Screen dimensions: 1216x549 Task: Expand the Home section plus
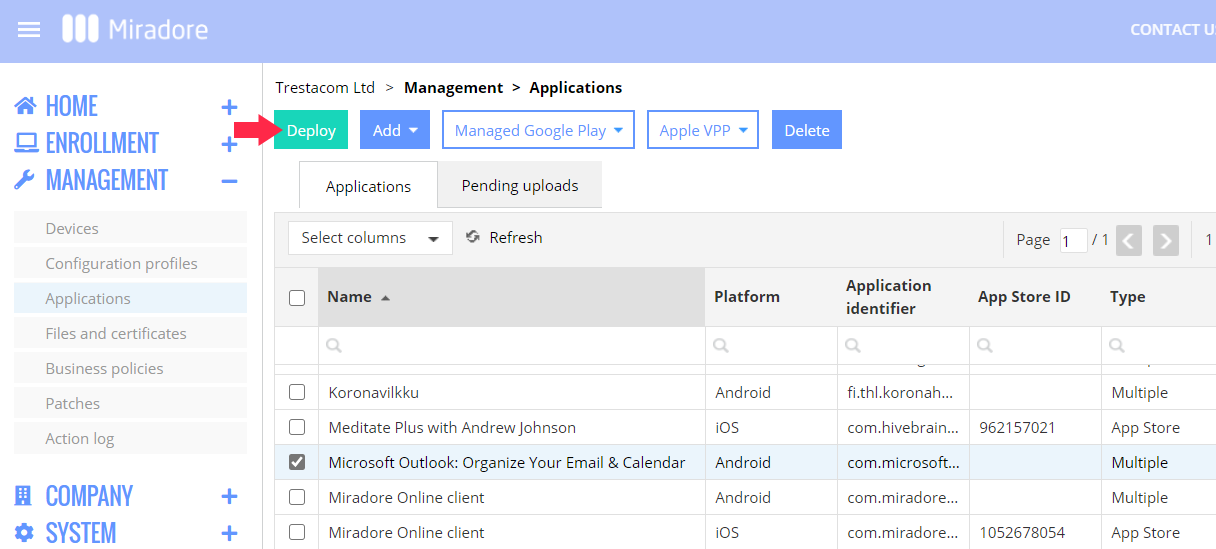(229, 107)
